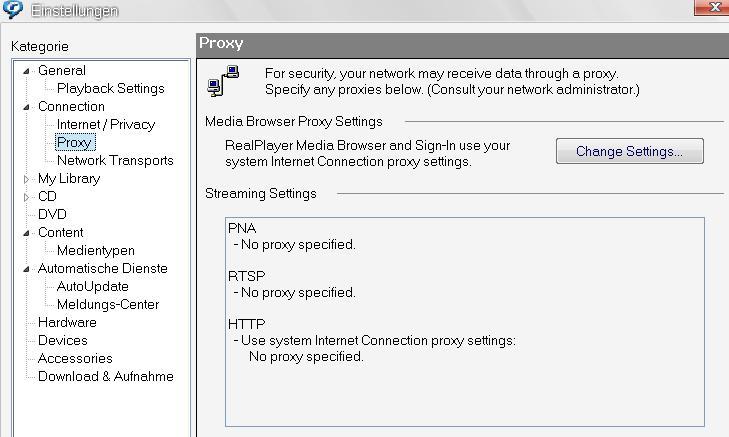Viewport: 729px width, 437px height.
Task: Collapse the Automatische Dienste arrow
Action: tap(27, 269)
